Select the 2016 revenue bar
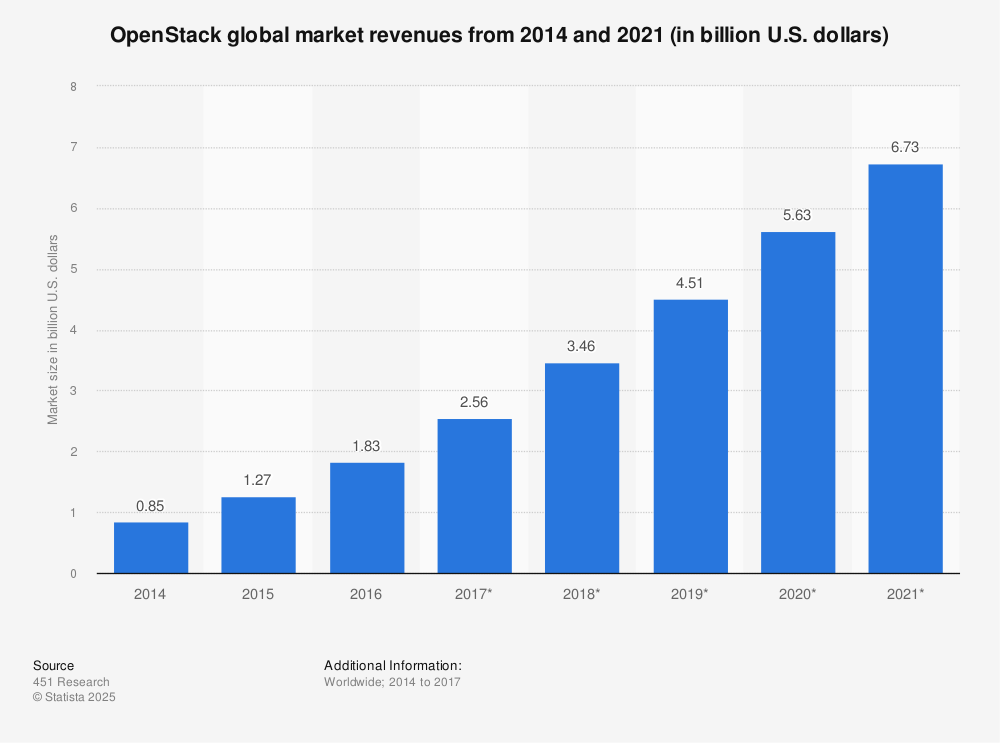Viewport: 1000px width, 743px height. (x=366, y=515)
